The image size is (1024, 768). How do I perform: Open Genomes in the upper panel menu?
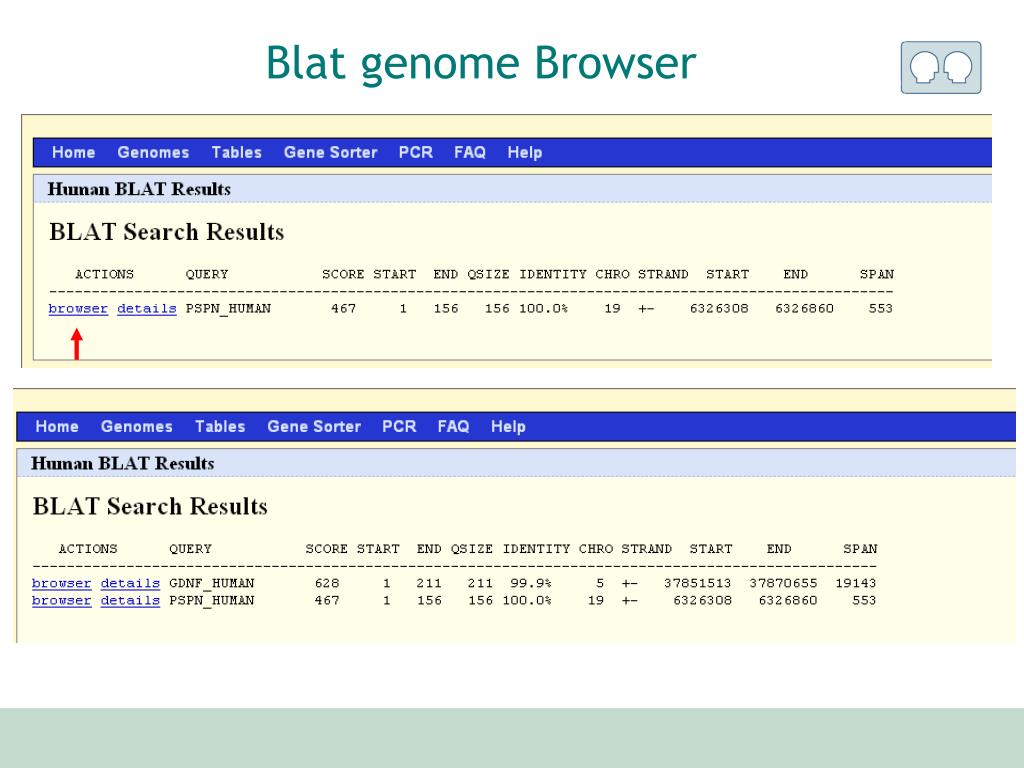(153, 152)
